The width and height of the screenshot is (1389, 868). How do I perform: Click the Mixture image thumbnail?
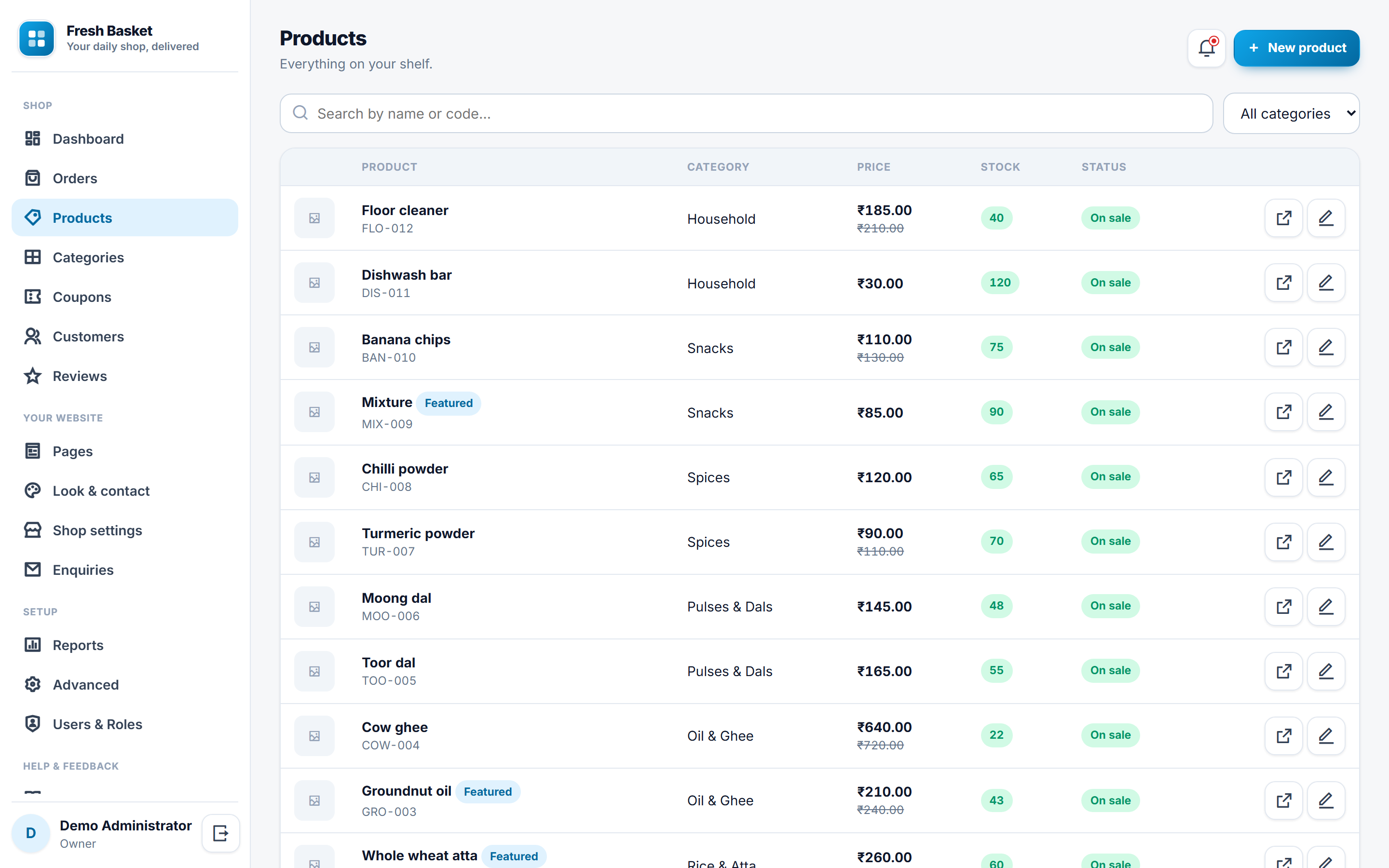[314, 412]
